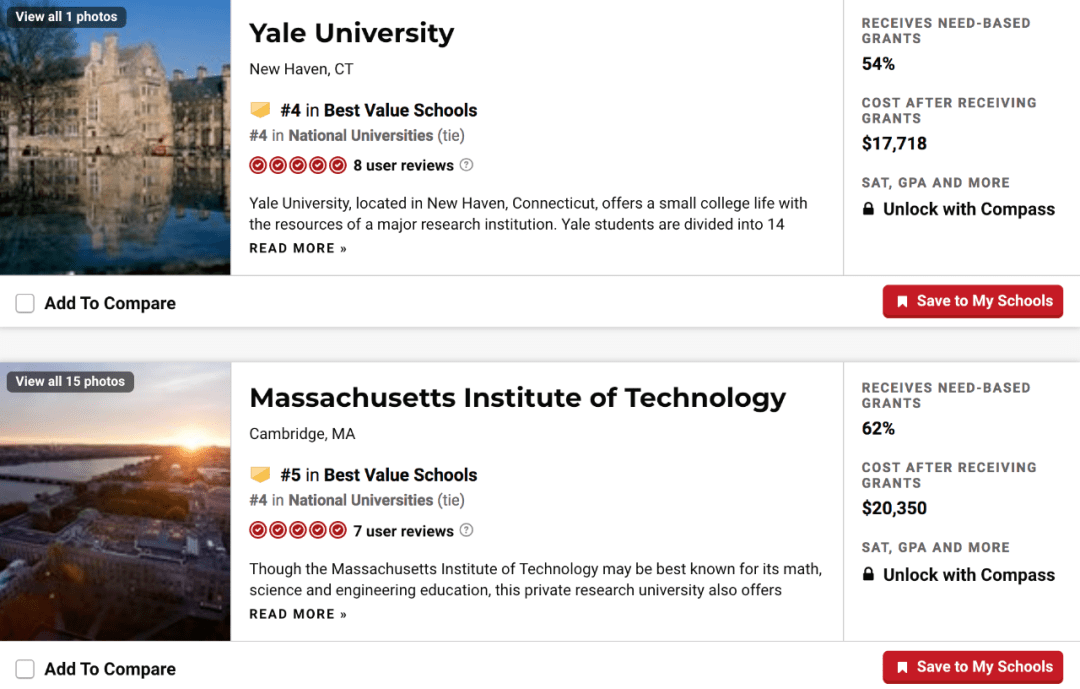Expand MIT description with READ MORE
The width and height of the screenshot is (1080, 689).
tap(298, 614)
